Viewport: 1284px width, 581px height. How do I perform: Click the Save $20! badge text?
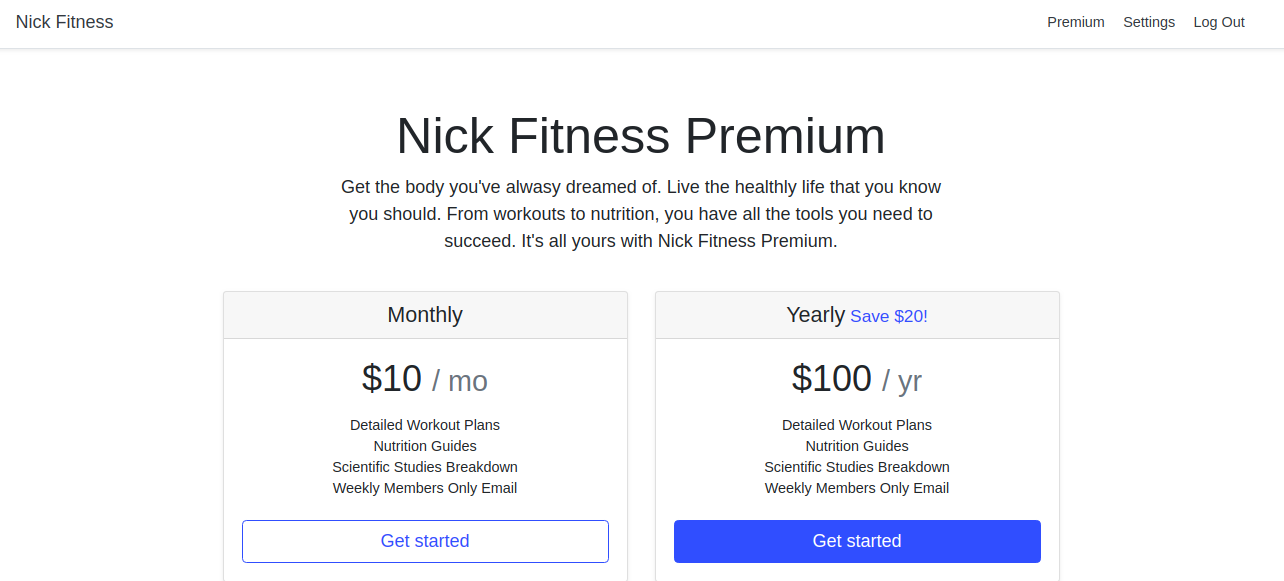pyautogui.click(x=889, y=316)
